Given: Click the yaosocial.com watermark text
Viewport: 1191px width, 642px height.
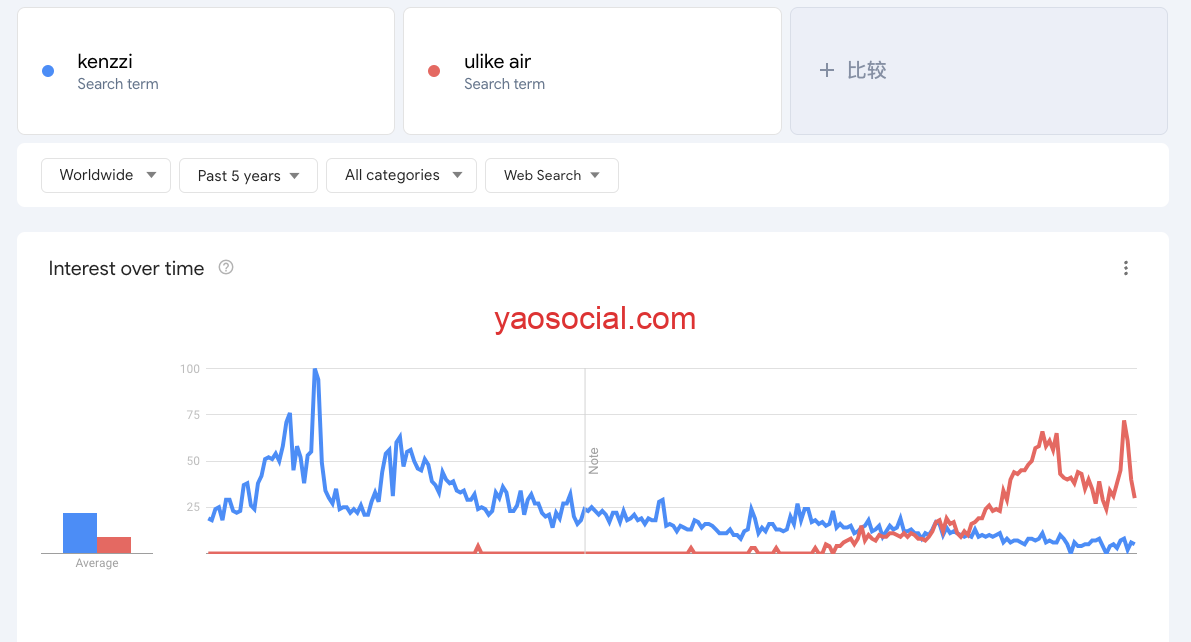Looking at the screenshot, I should coord(595,319).
